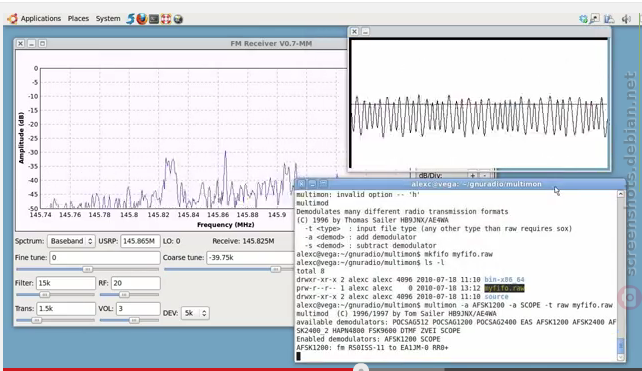This screenshot has height=371, width=642.
Task: Maximize the multimon terminal window
Action: (x=323, y=184)
